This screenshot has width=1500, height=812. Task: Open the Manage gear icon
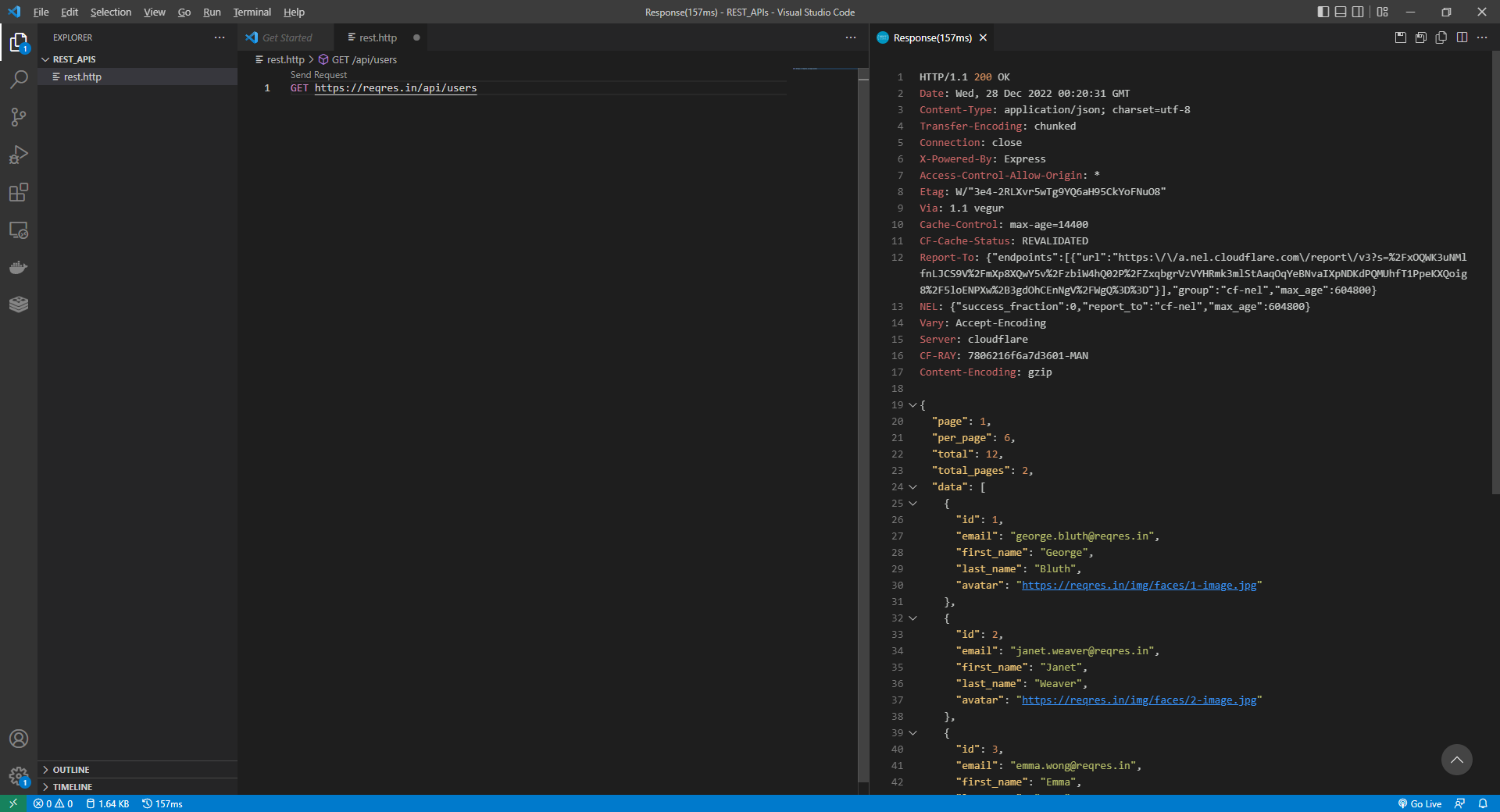tap(19, 776)
